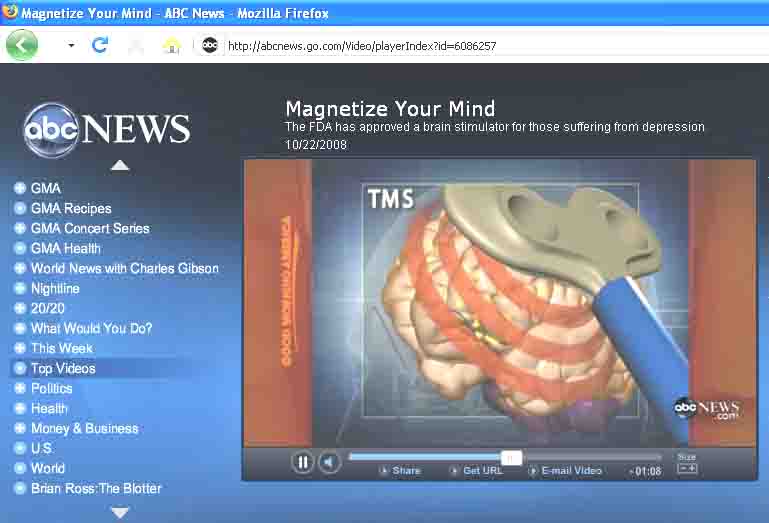Viewport: 769px width, 523px height.
Task: Open the Health category
Action: pos(50,408)
